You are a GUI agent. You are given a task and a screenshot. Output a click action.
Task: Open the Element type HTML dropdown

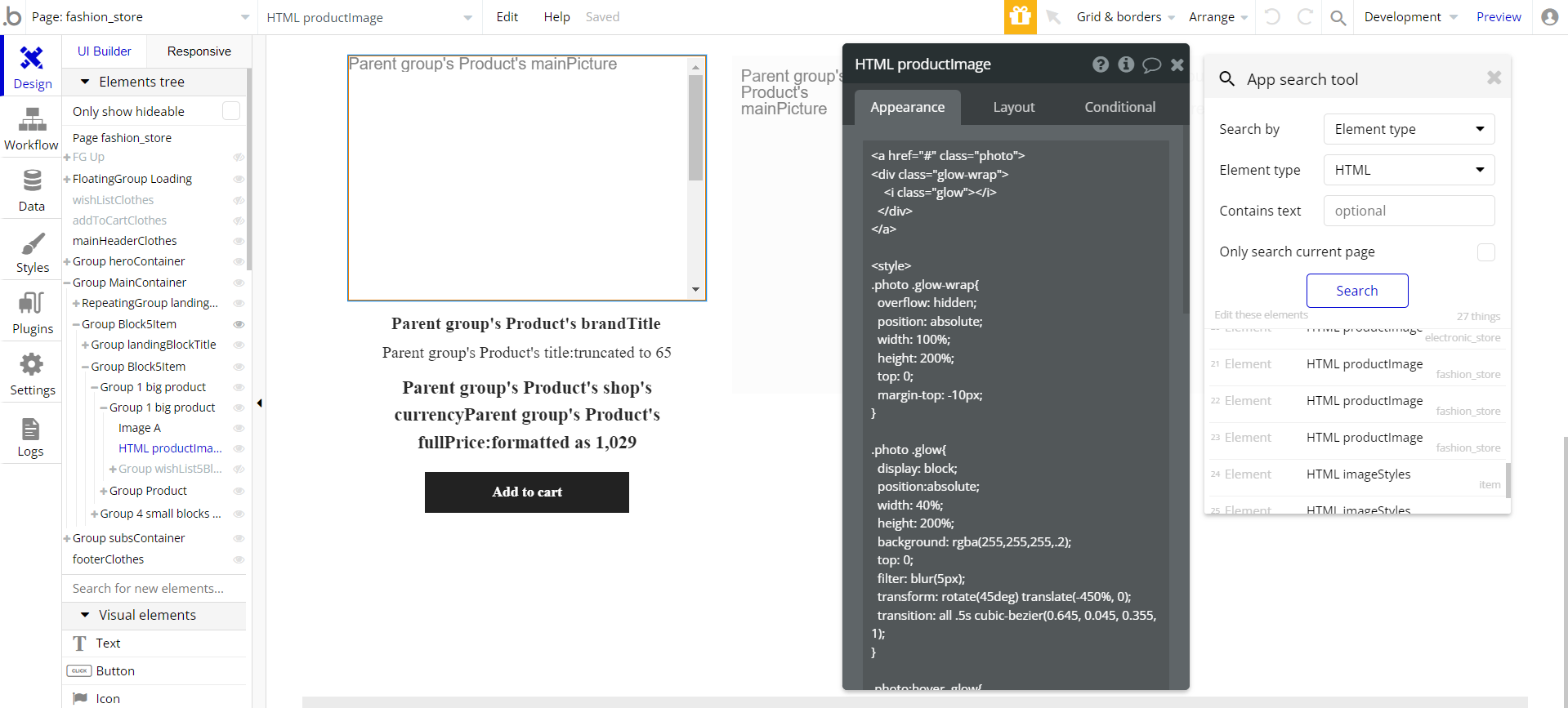pos(1409,170)
